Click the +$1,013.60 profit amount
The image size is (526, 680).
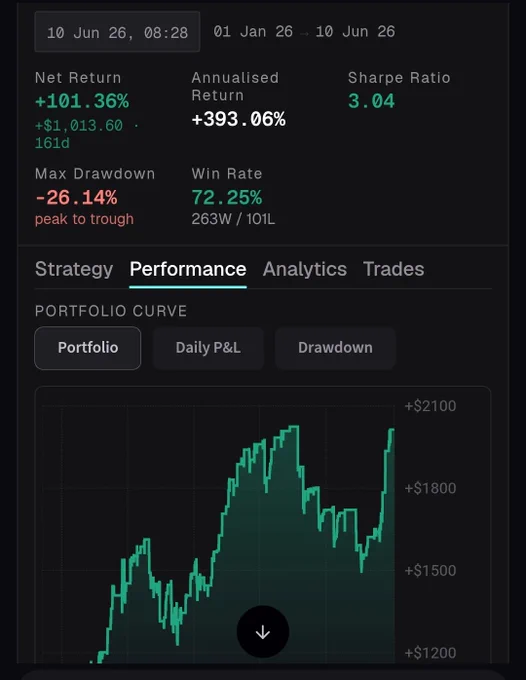79,126
